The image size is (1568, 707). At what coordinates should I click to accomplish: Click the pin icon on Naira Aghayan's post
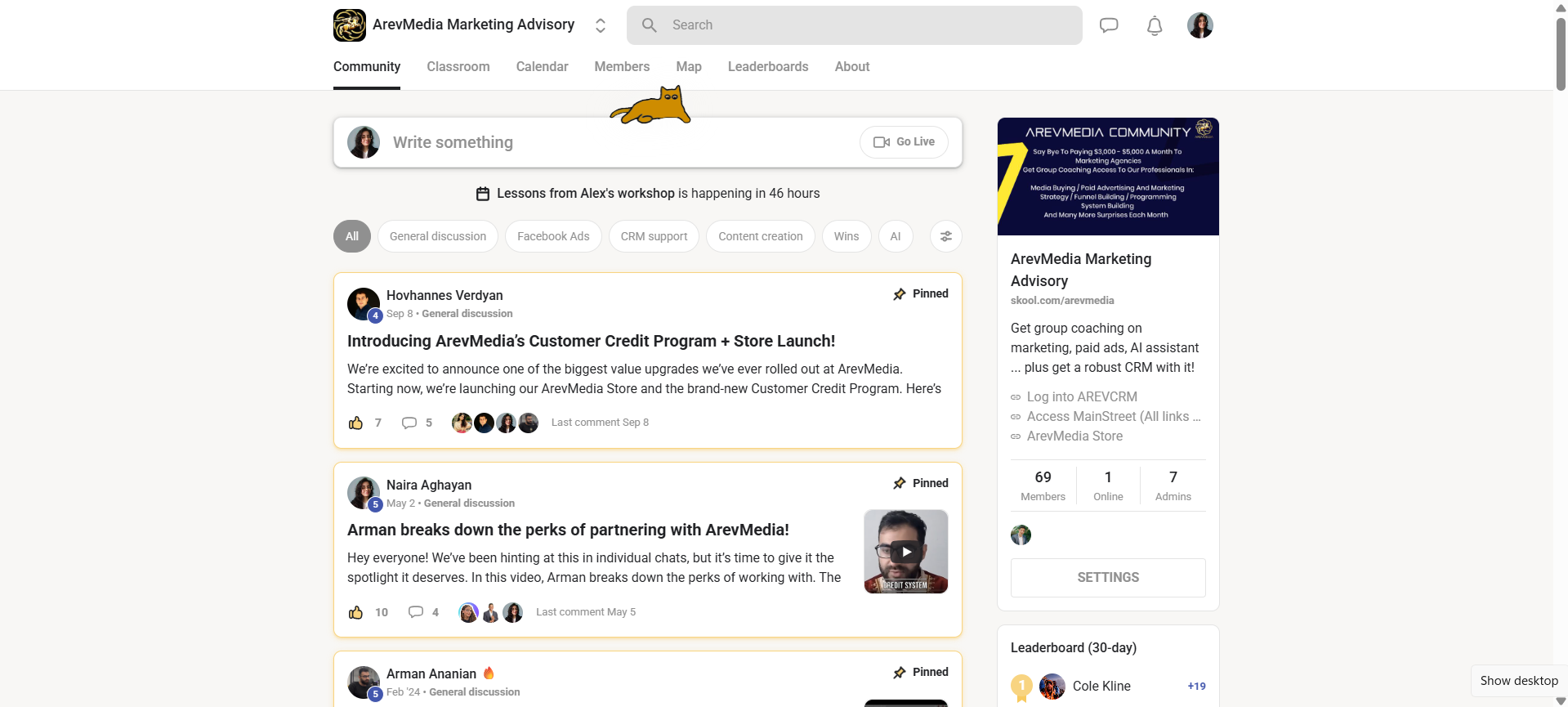900,484
